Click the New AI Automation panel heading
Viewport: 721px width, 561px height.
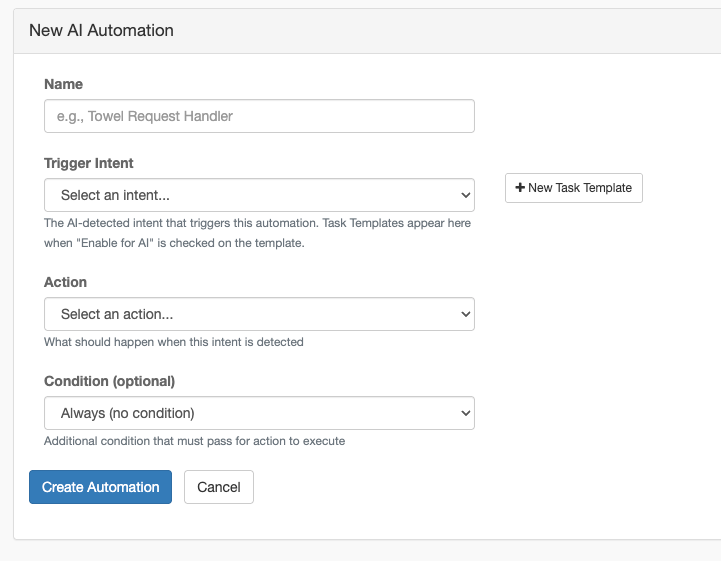(x=101, y=30)
